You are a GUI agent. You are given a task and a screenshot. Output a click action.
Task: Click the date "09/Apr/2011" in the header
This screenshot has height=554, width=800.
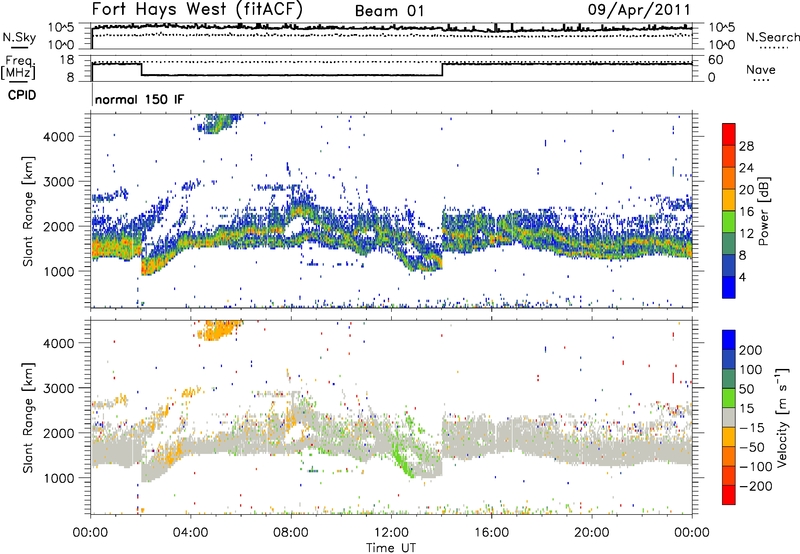(639, 10)
